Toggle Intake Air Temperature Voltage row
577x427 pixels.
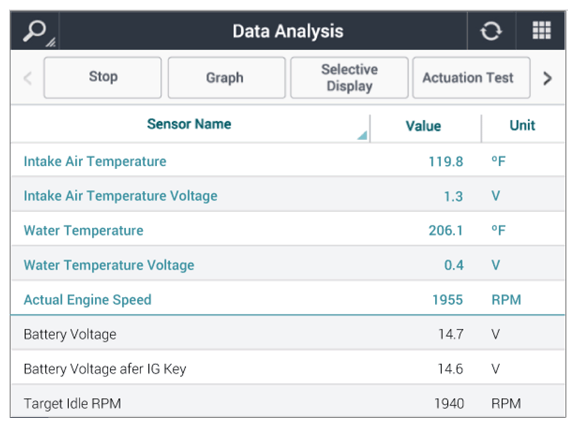pos(288,195)
